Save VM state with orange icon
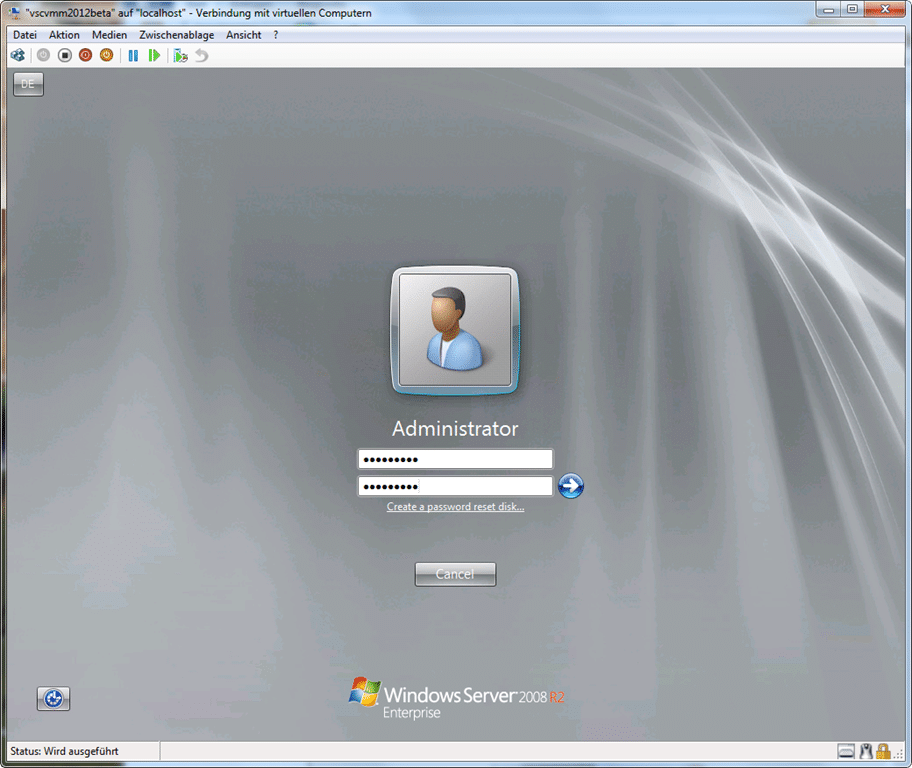 point(106,55)
